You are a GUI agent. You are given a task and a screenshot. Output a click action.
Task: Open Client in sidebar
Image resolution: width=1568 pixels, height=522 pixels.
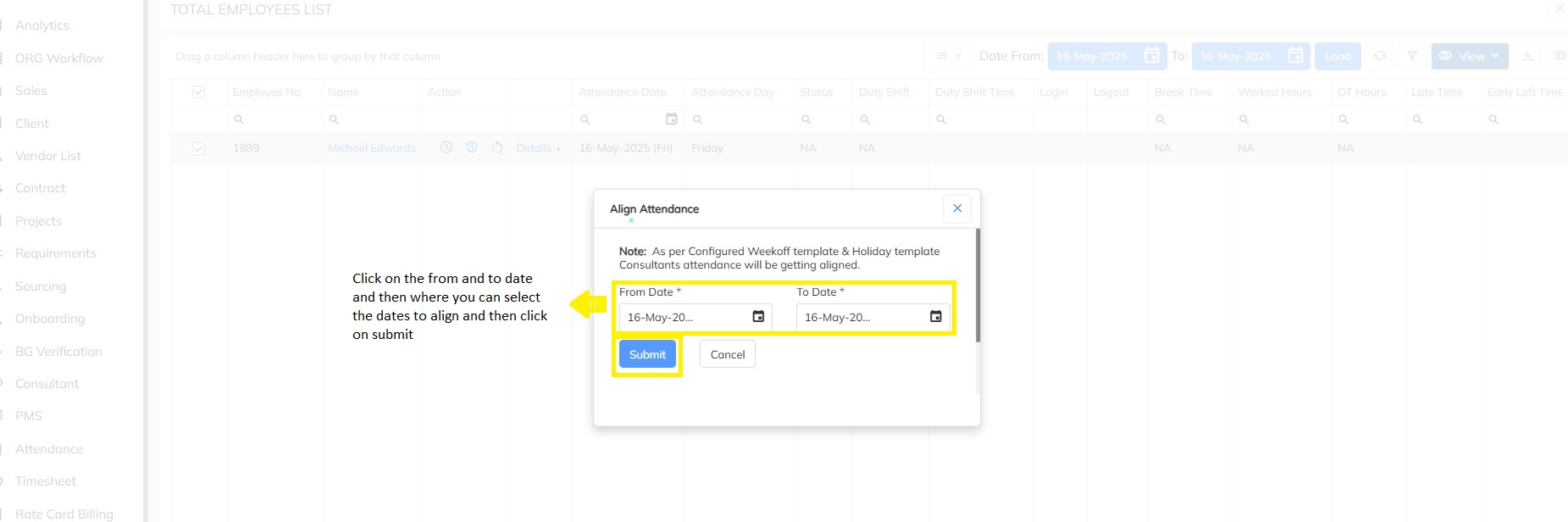pyautogui.click(x=32, y=124)
